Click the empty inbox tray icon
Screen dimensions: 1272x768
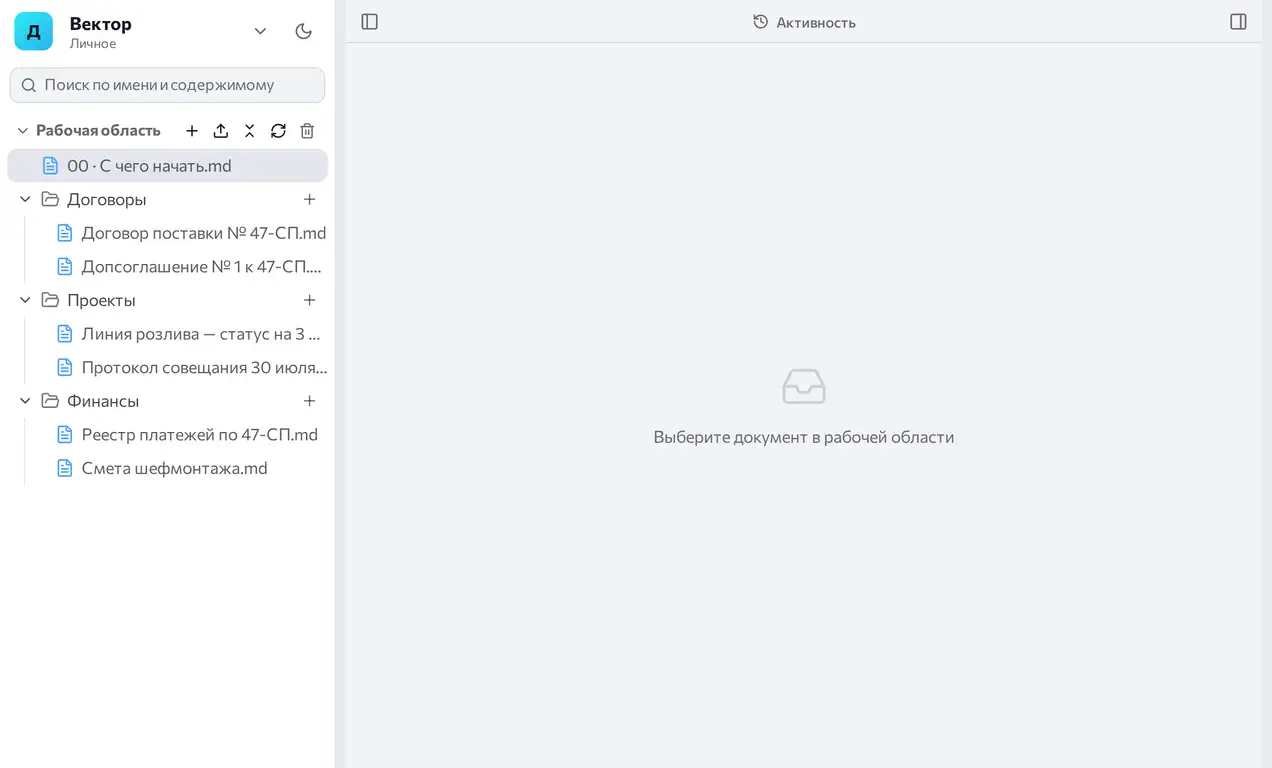point(804,386)
